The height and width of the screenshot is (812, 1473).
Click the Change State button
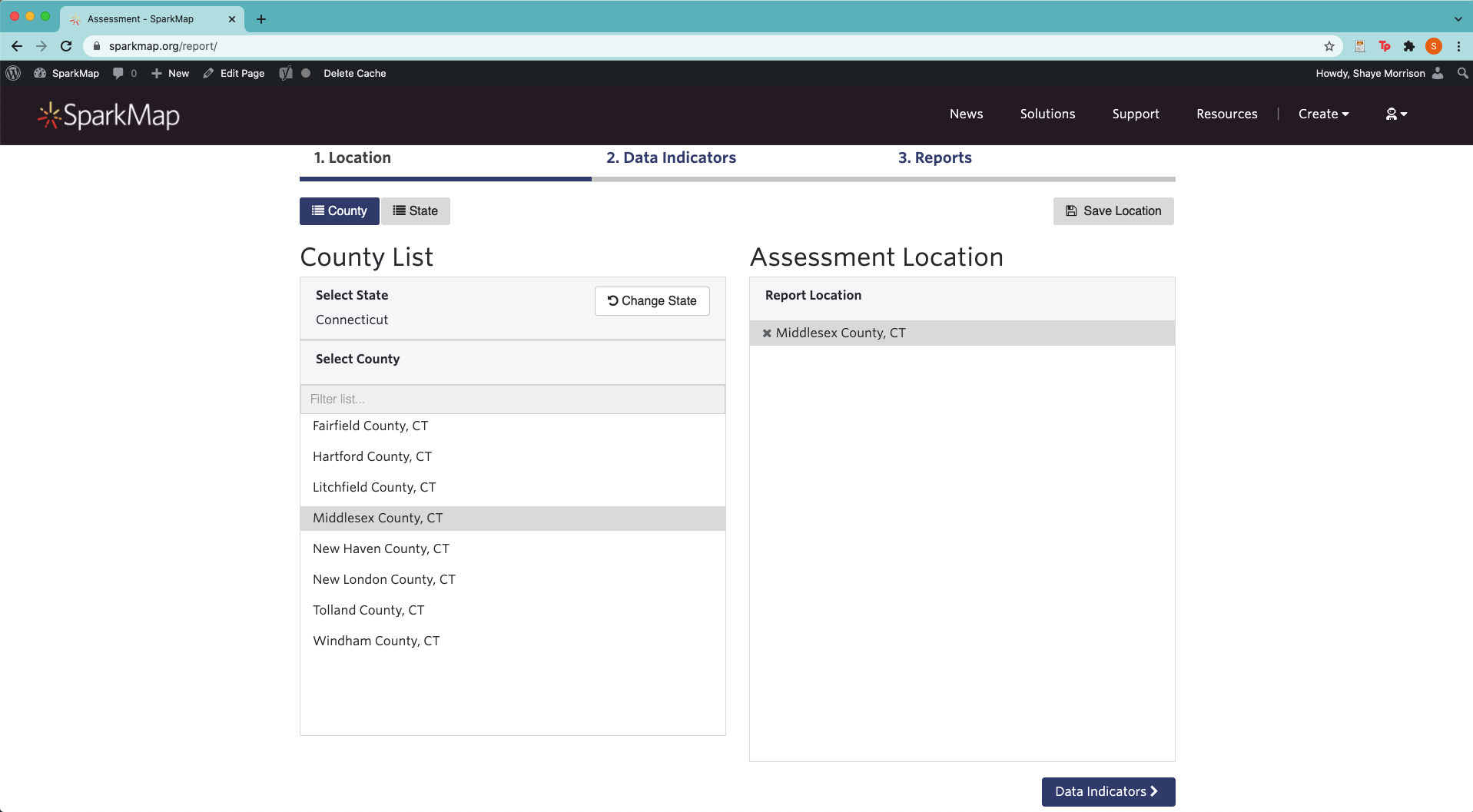click(651, 301)
